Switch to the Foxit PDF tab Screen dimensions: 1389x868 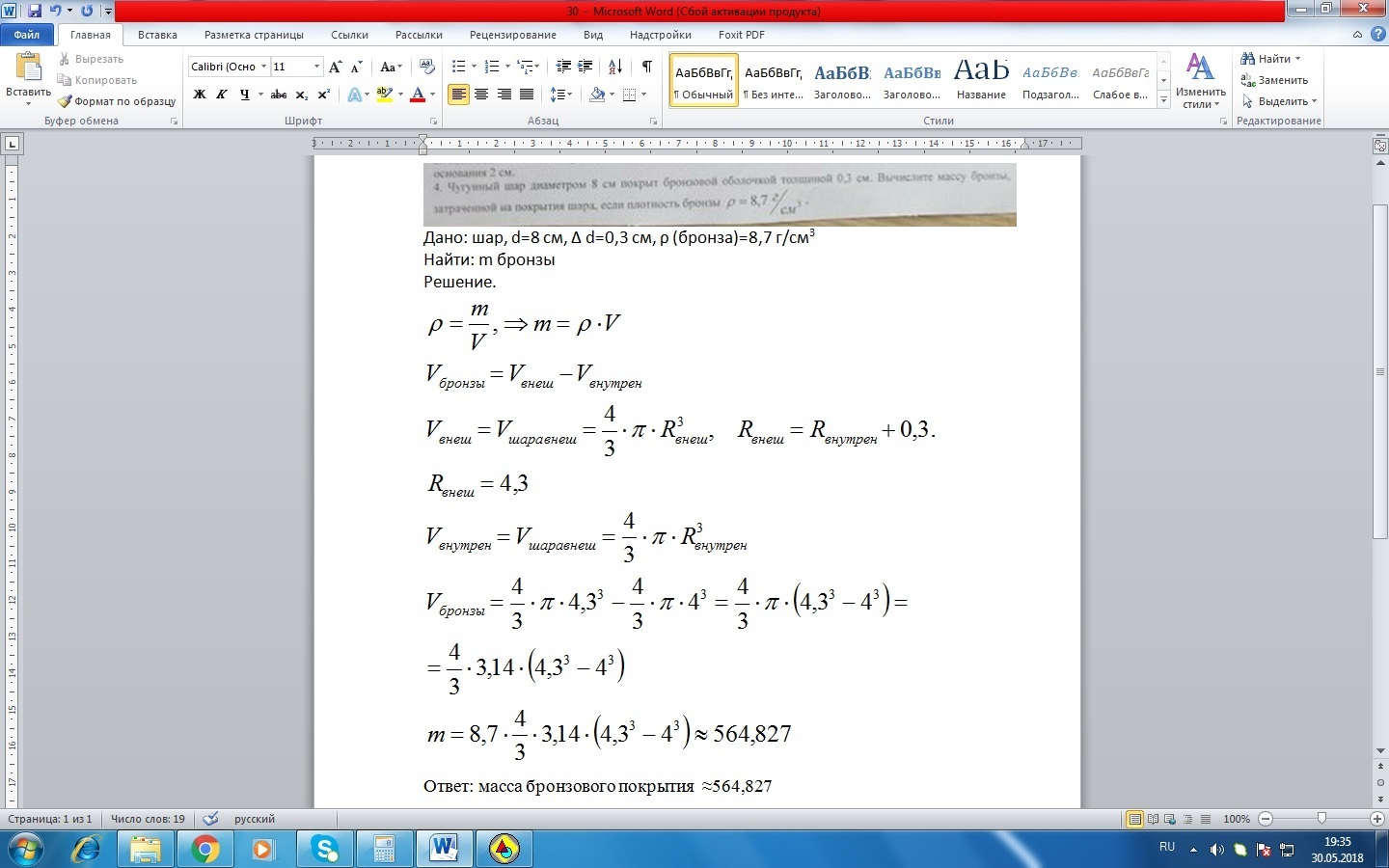[741, 35]
